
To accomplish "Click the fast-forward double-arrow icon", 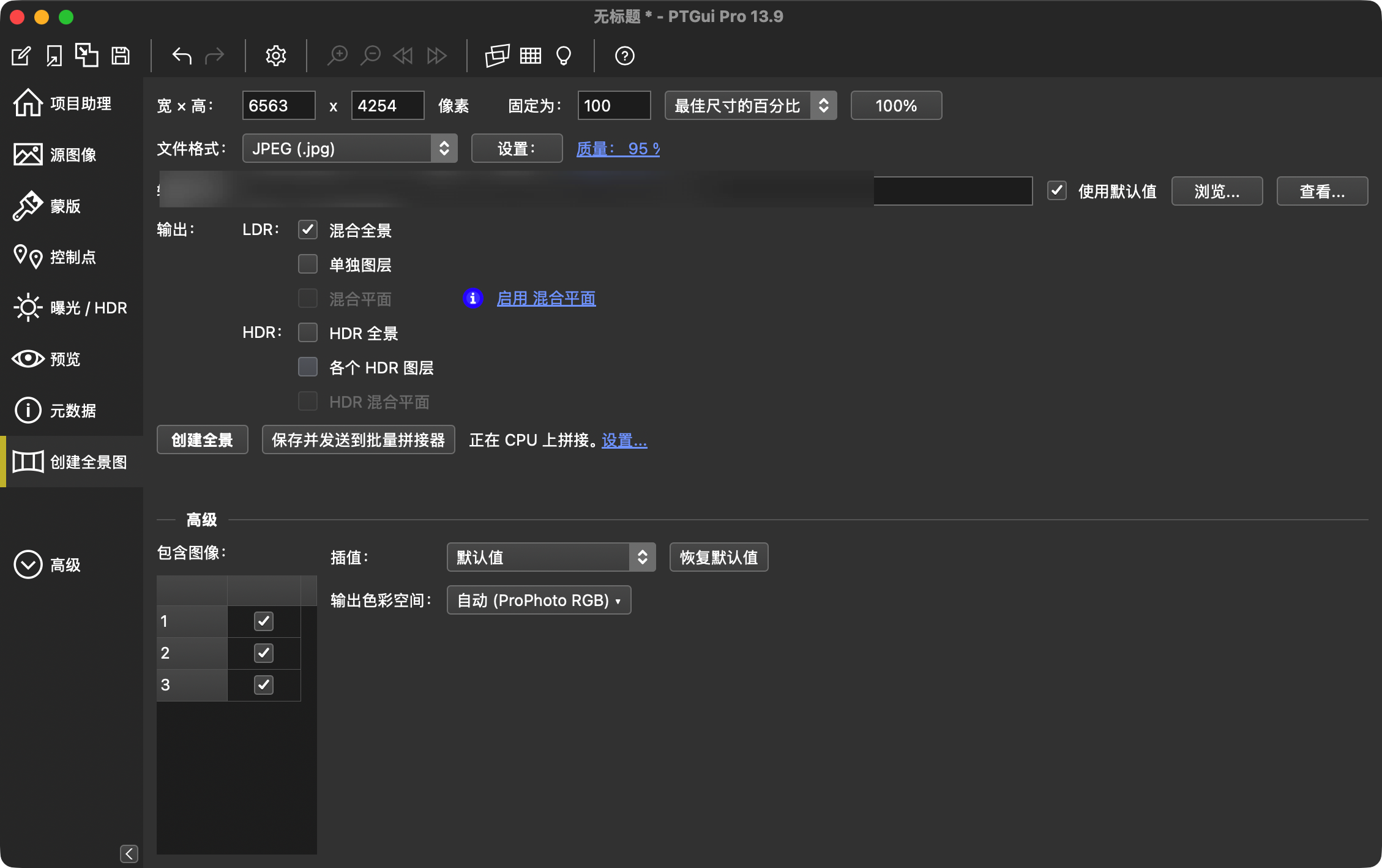I will tap(436, 56).
